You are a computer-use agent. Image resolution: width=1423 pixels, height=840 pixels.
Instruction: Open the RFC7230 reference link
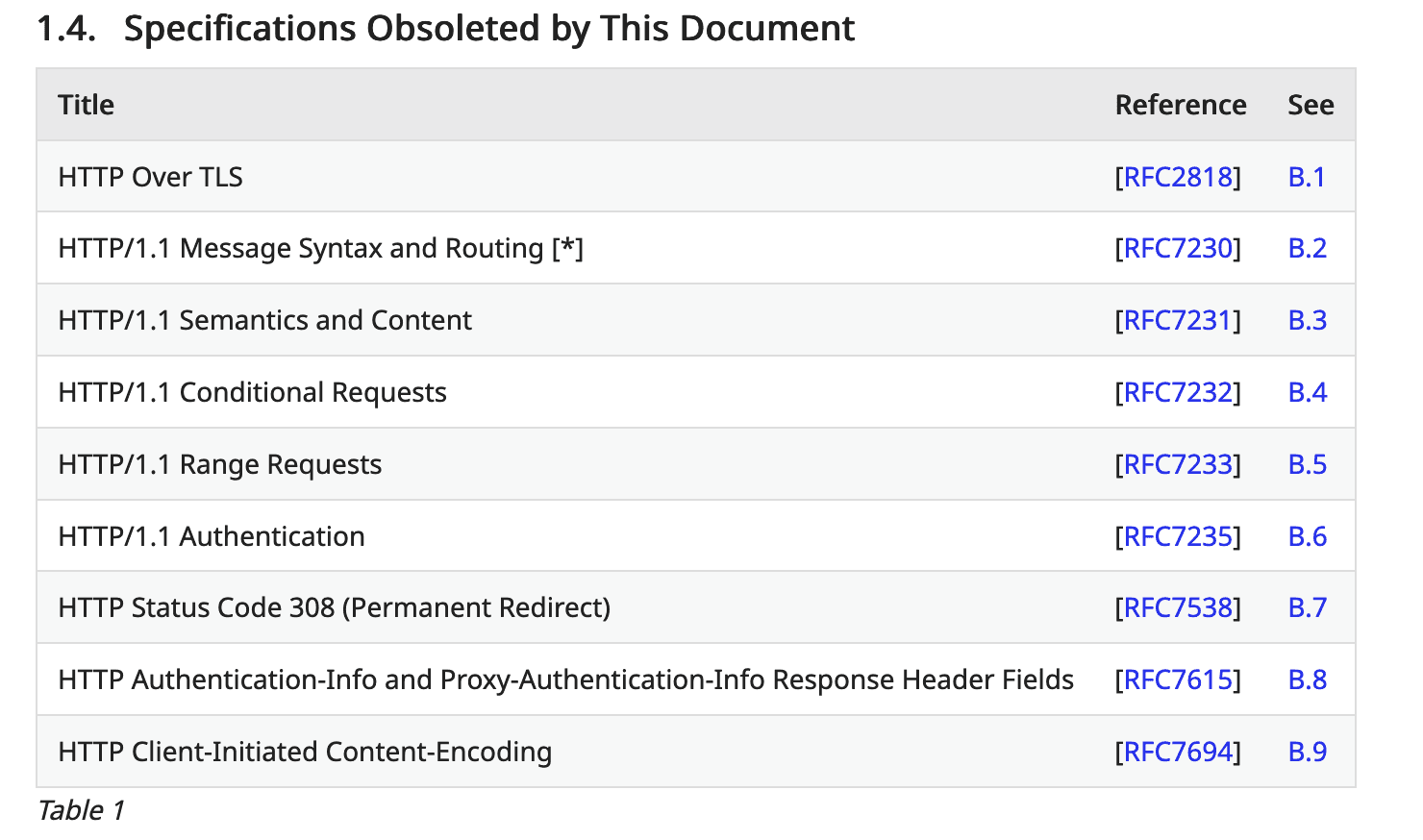[x=1178, y=248]
